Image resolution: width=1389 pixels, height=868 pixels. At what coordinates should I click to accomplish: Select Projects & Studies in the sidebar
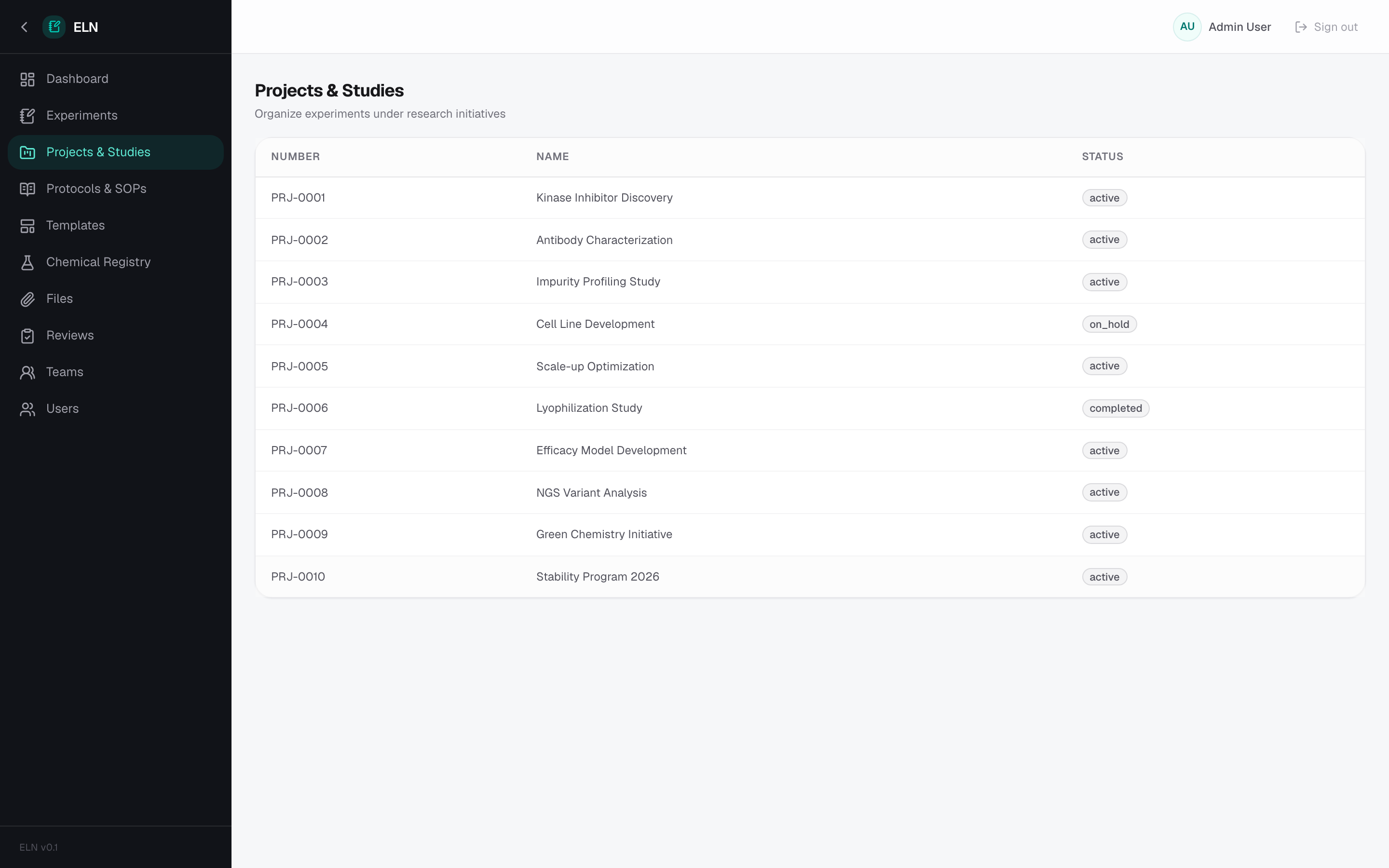[x=115, y=153]
